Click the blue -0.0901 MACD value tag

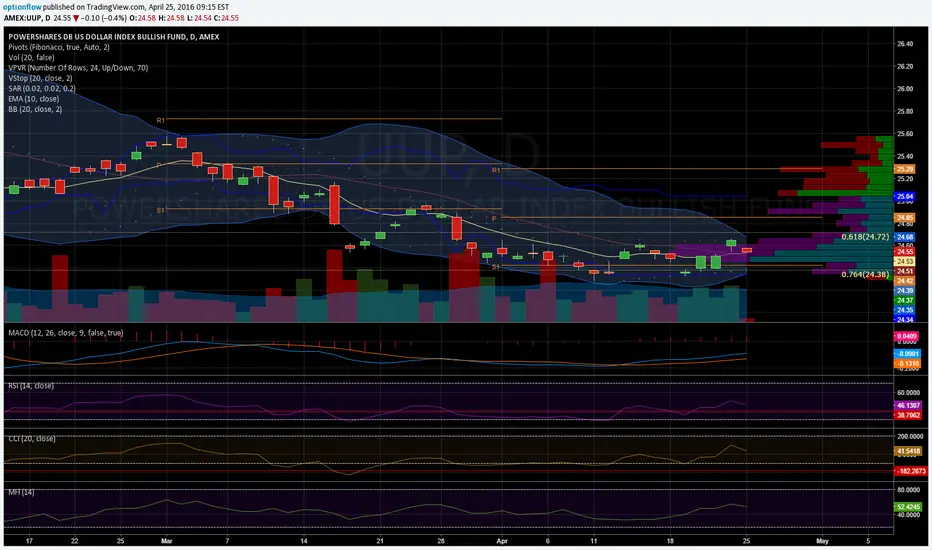pos(907,354)
